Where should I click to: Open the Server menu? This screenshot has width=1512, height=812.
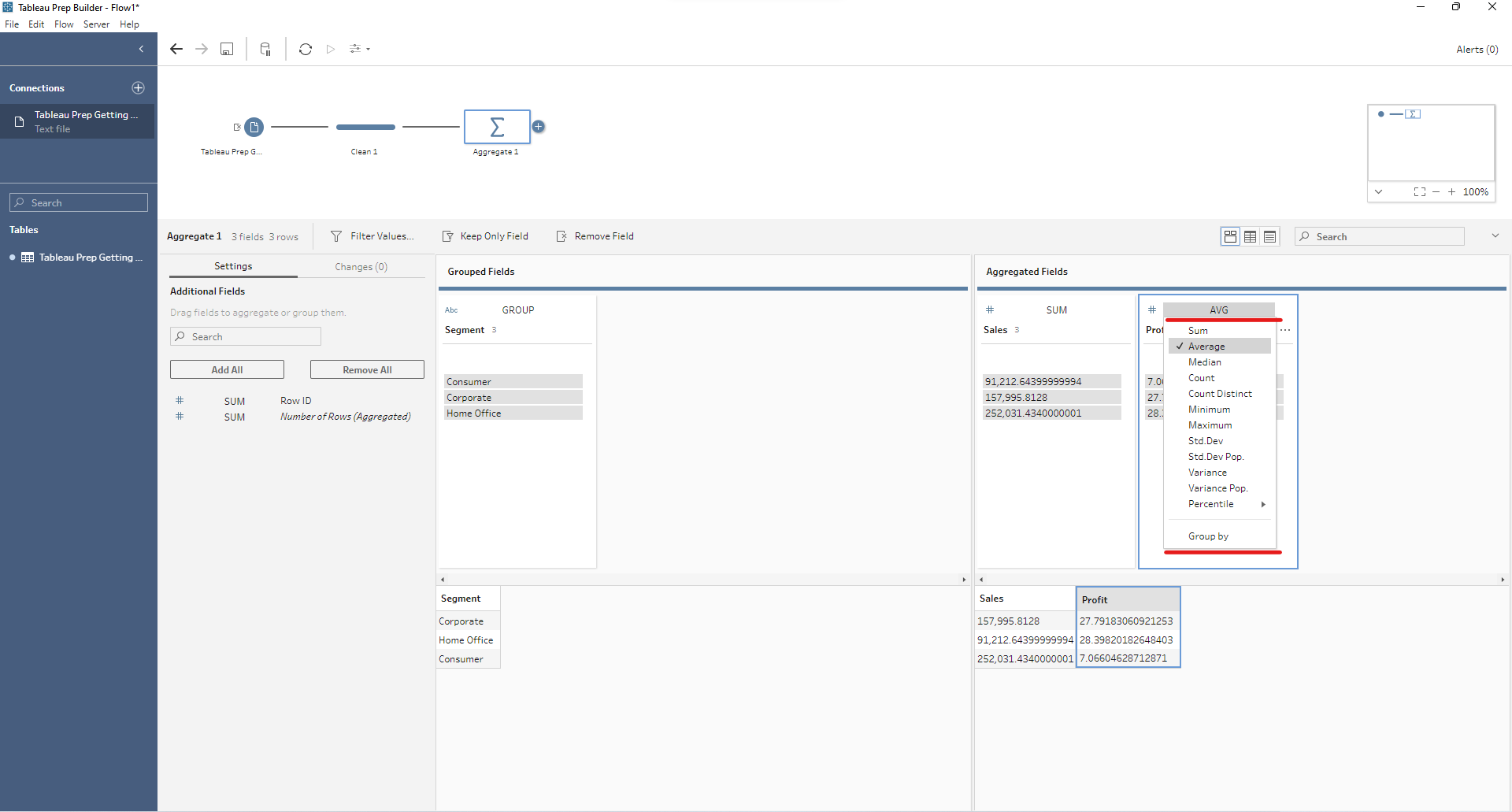[x=96, y=24]
